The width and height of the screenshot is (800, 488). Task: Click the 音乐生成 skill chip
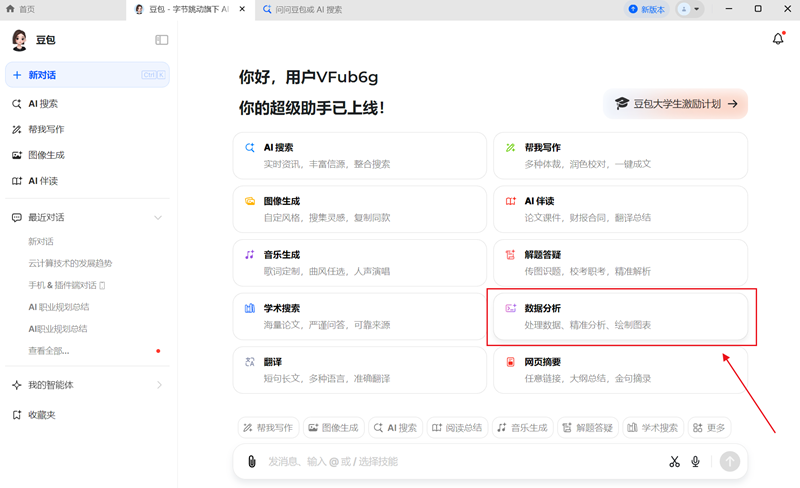(x=522, y=428)
